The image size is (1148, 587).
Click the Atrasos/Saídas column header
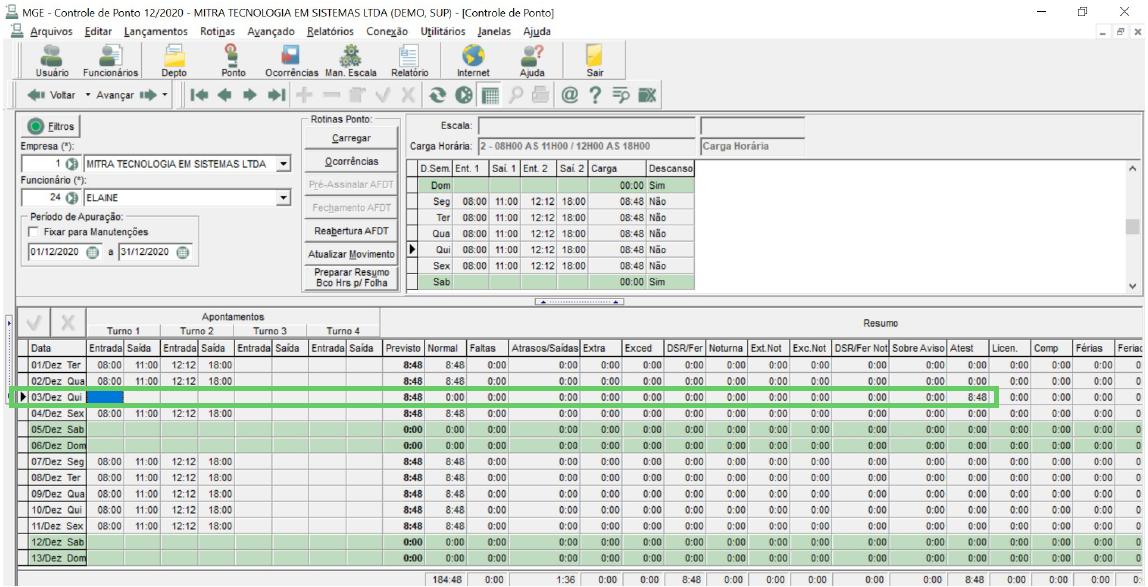545,348
